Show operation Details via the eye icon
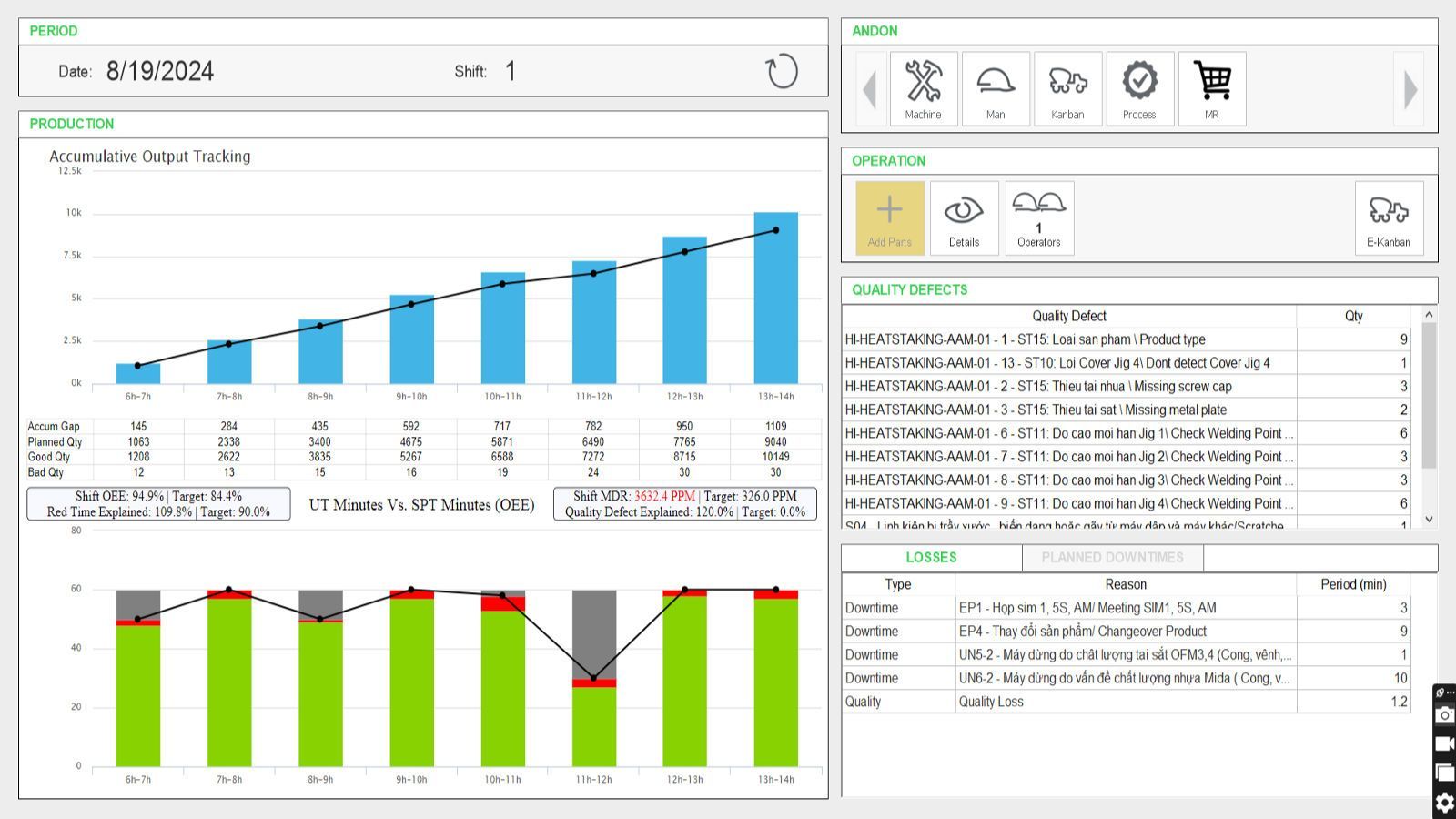Viewport: 1456px width, 819px height. tap(964, 218)
